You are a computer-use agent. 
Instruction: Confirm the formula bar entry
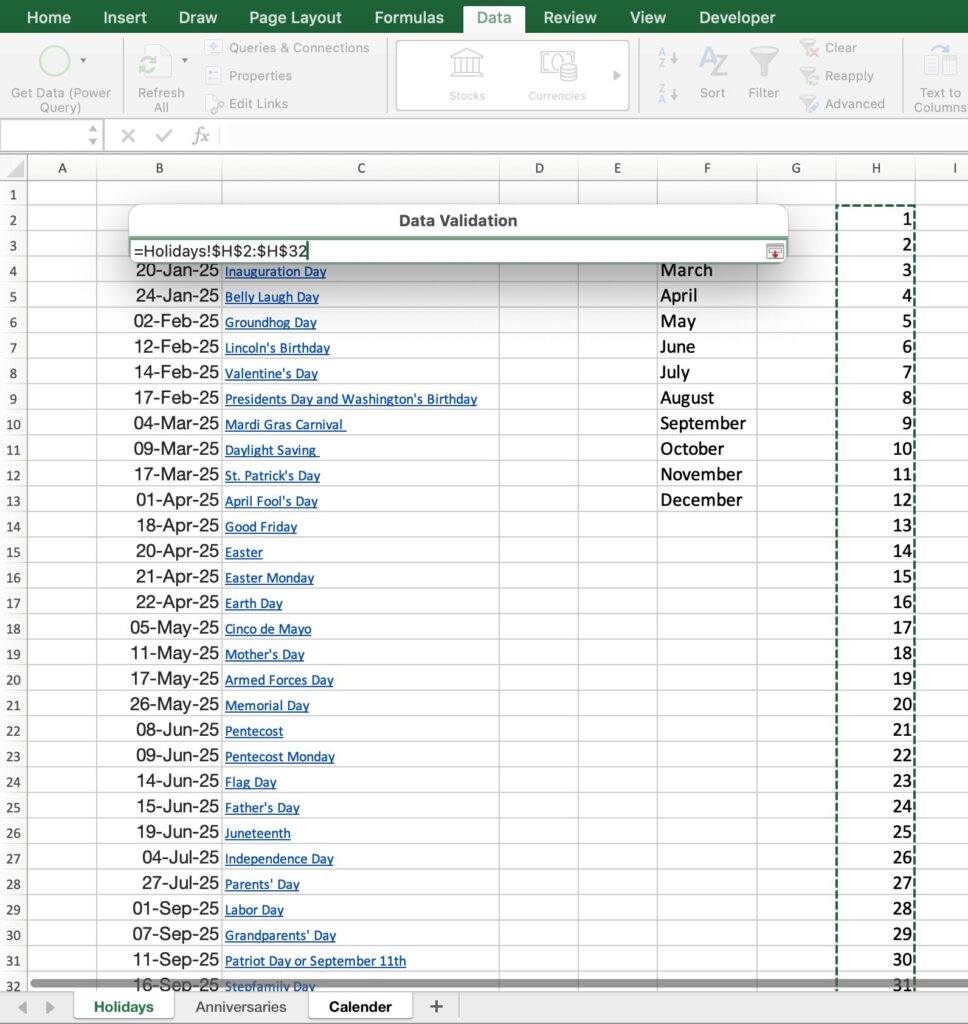tap(164, 136)
